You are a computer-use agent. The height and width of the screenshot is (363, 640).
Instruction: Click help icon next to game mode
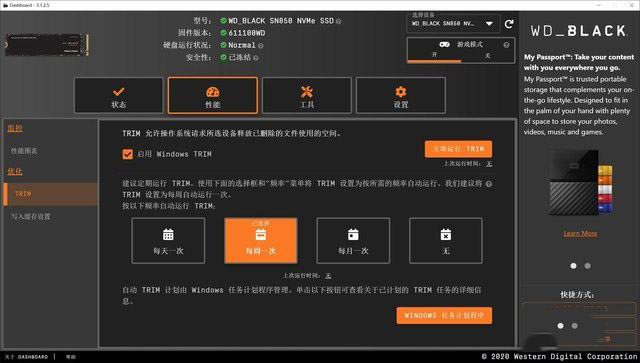(506, 45)
